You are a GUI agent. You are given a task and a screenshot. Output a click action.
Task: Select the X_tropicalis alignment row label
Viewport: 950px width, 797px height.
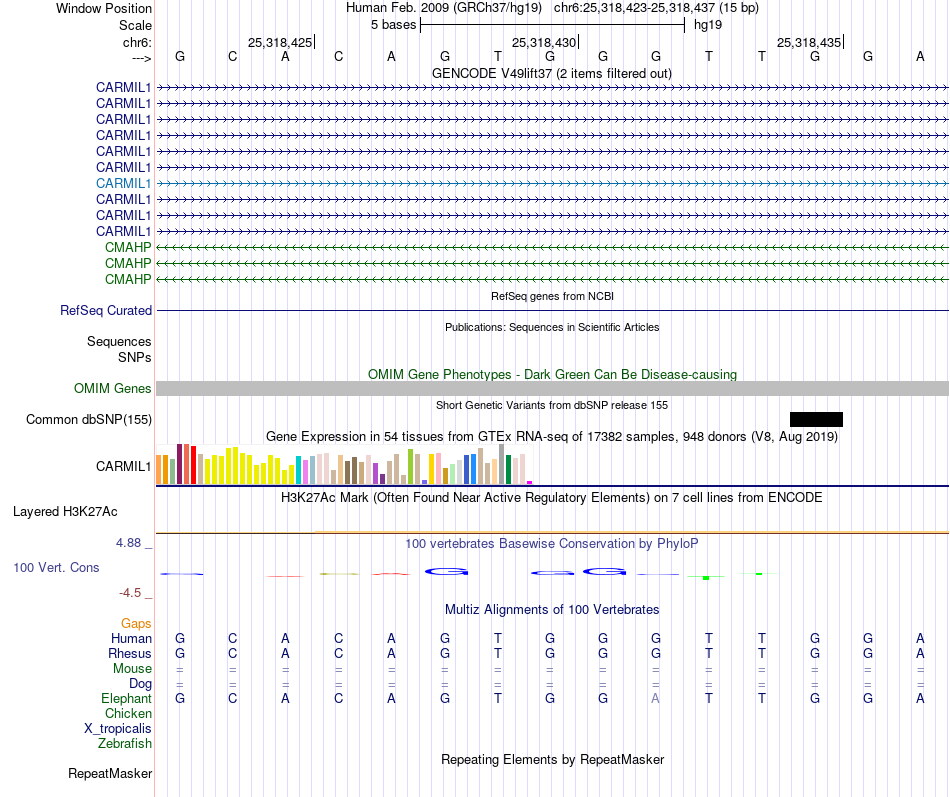(118, 729)
